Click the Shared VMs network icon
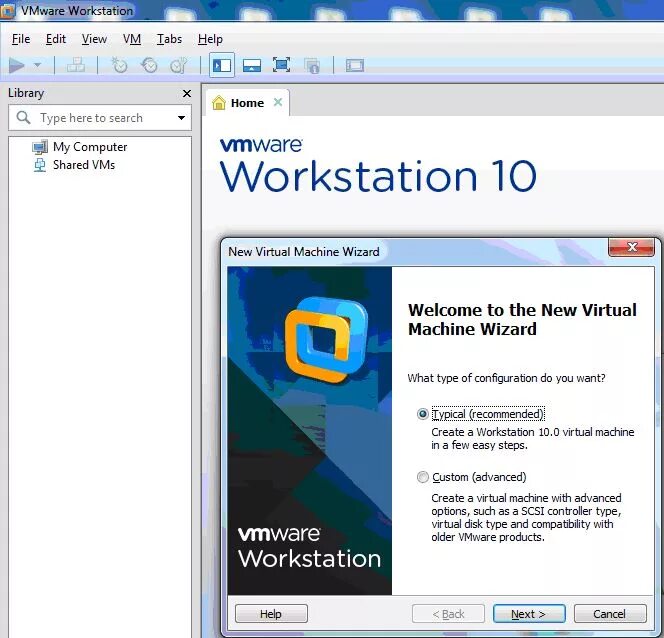Viewport: 664px width, 638px height. click(40, 165)
